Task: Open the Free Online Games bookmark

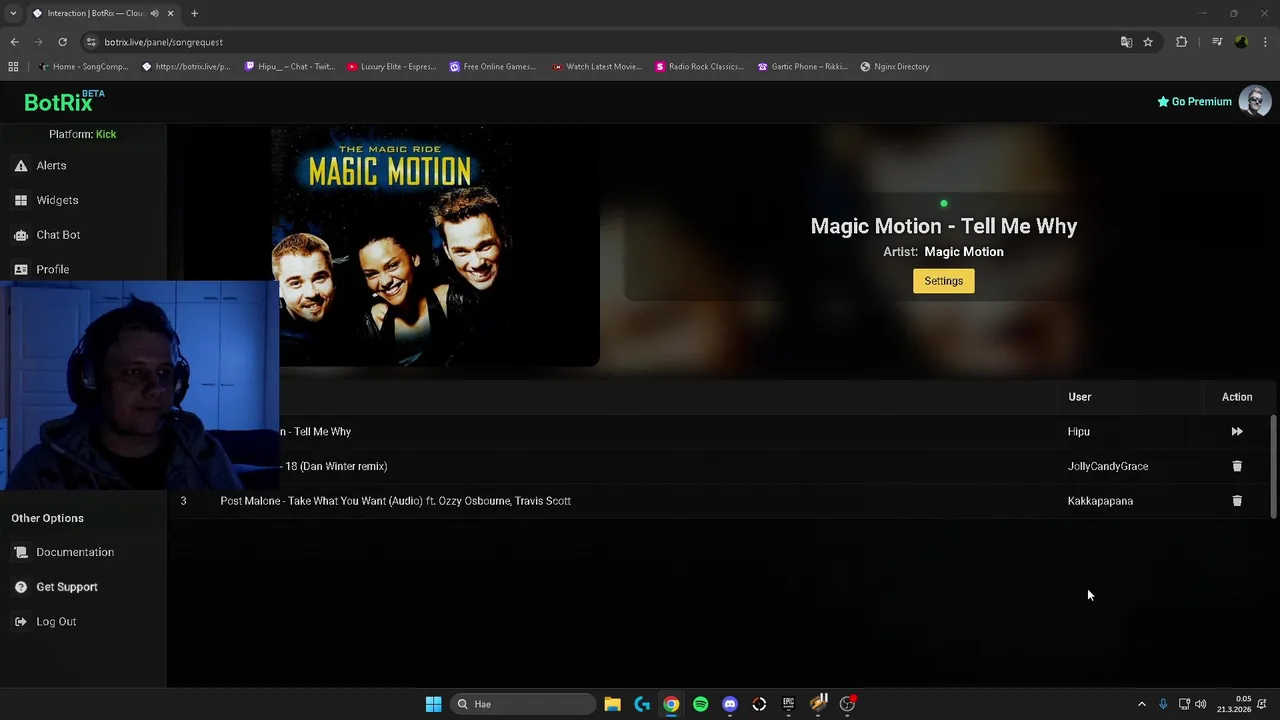Action: tap(493, 67)
